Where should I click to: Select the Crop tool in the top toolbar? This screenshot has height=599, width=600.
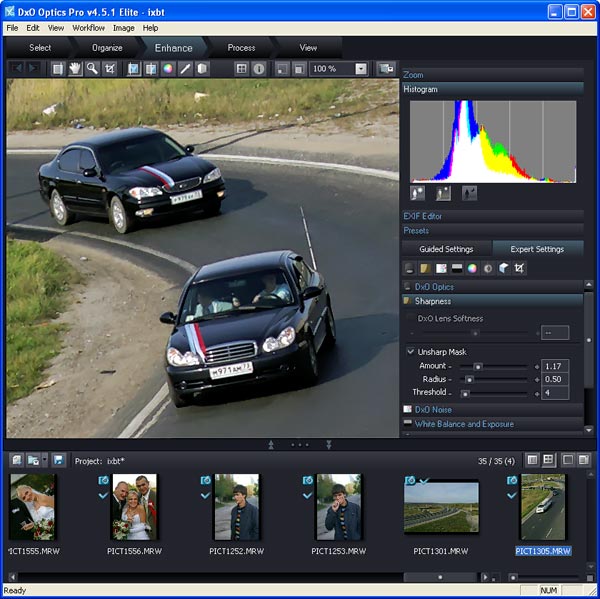(109, 69)
